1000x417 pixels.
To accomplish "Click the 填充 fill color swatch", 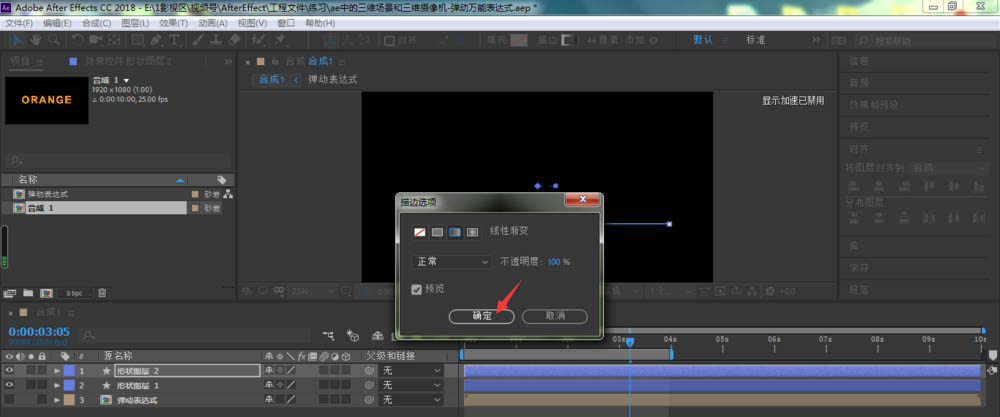I will (519, 40).
